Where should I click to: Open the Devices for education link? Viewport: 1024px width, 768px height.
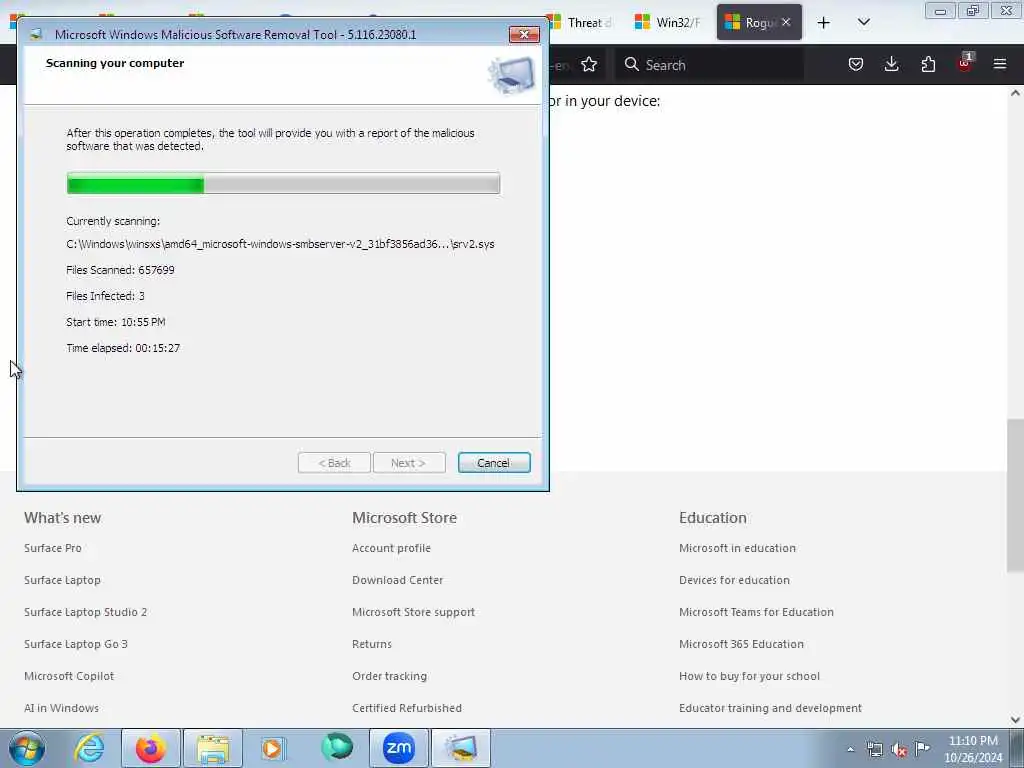[x=734, y=580]
